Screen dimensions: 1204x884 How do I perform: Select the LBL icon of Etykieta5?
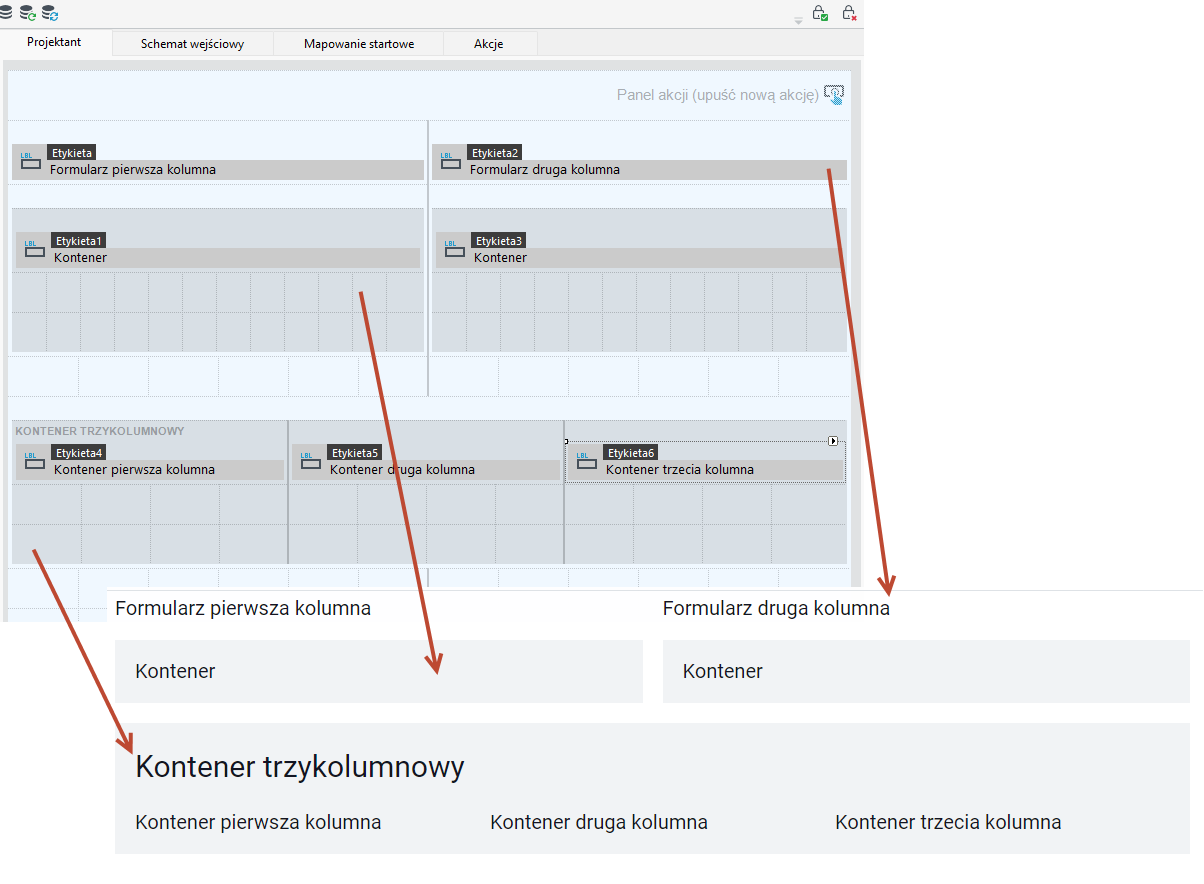[x=311, y=461]
